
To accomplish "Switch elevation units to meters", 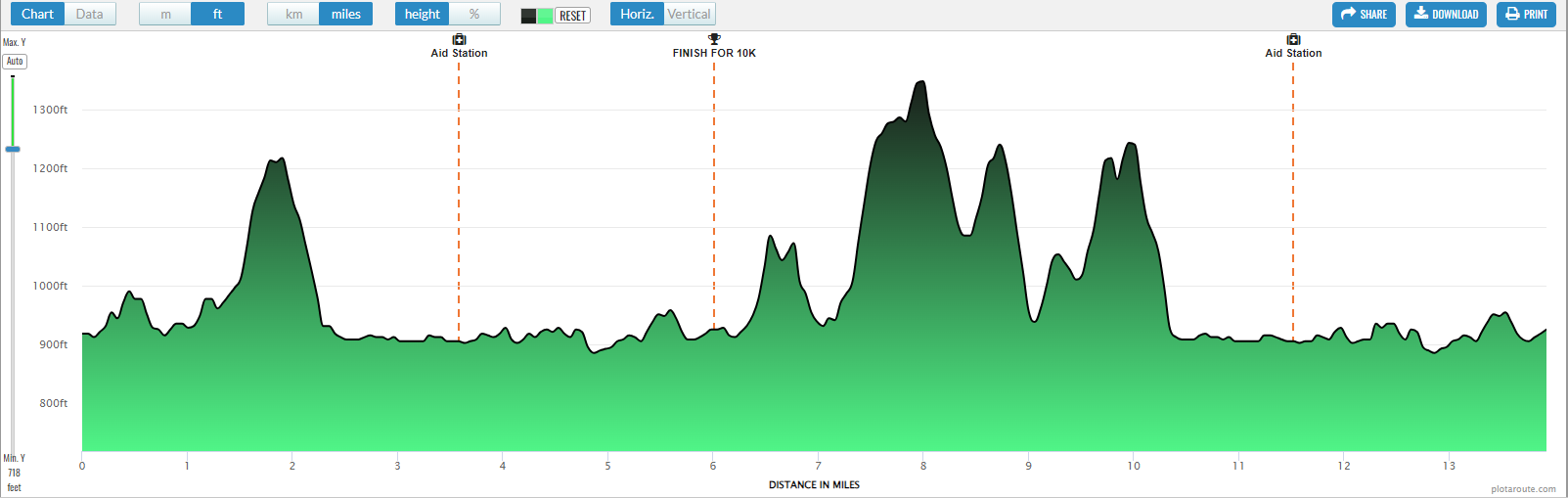I will (165, 15).
